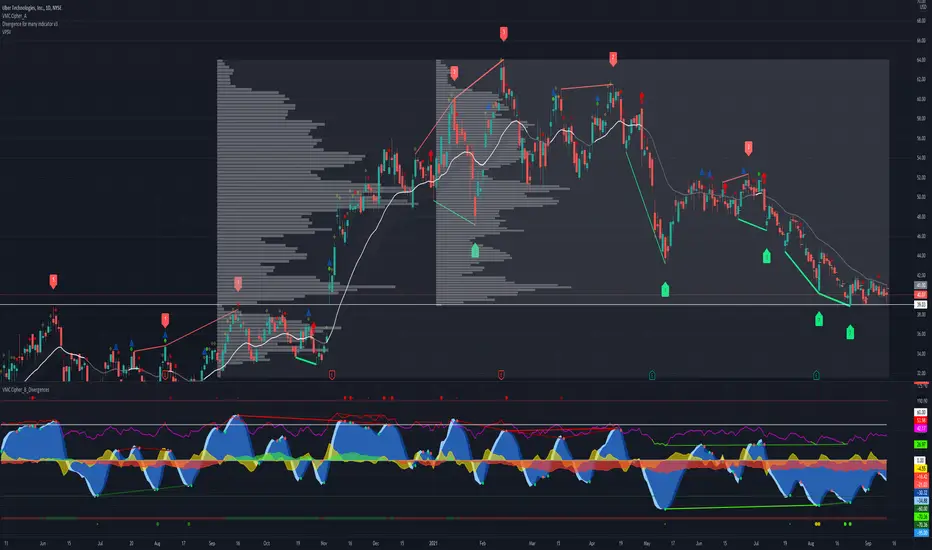Viewport: 932px width, 550px height.
Task: Select the VMC Cipher_A indicator legend
Action: [14, 16]
